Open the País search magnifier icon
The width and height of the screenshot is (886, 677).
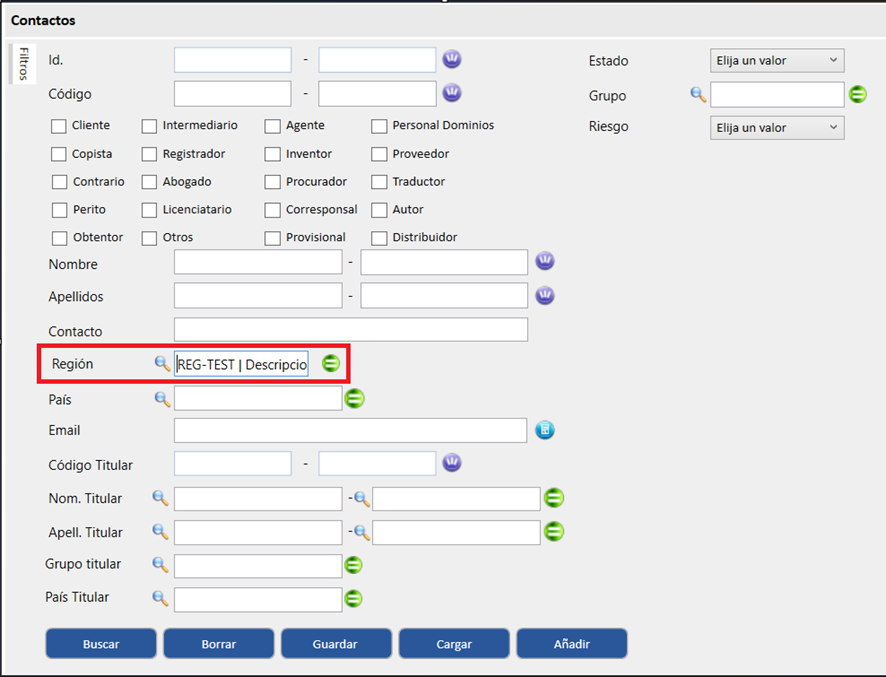pos(162,399)
